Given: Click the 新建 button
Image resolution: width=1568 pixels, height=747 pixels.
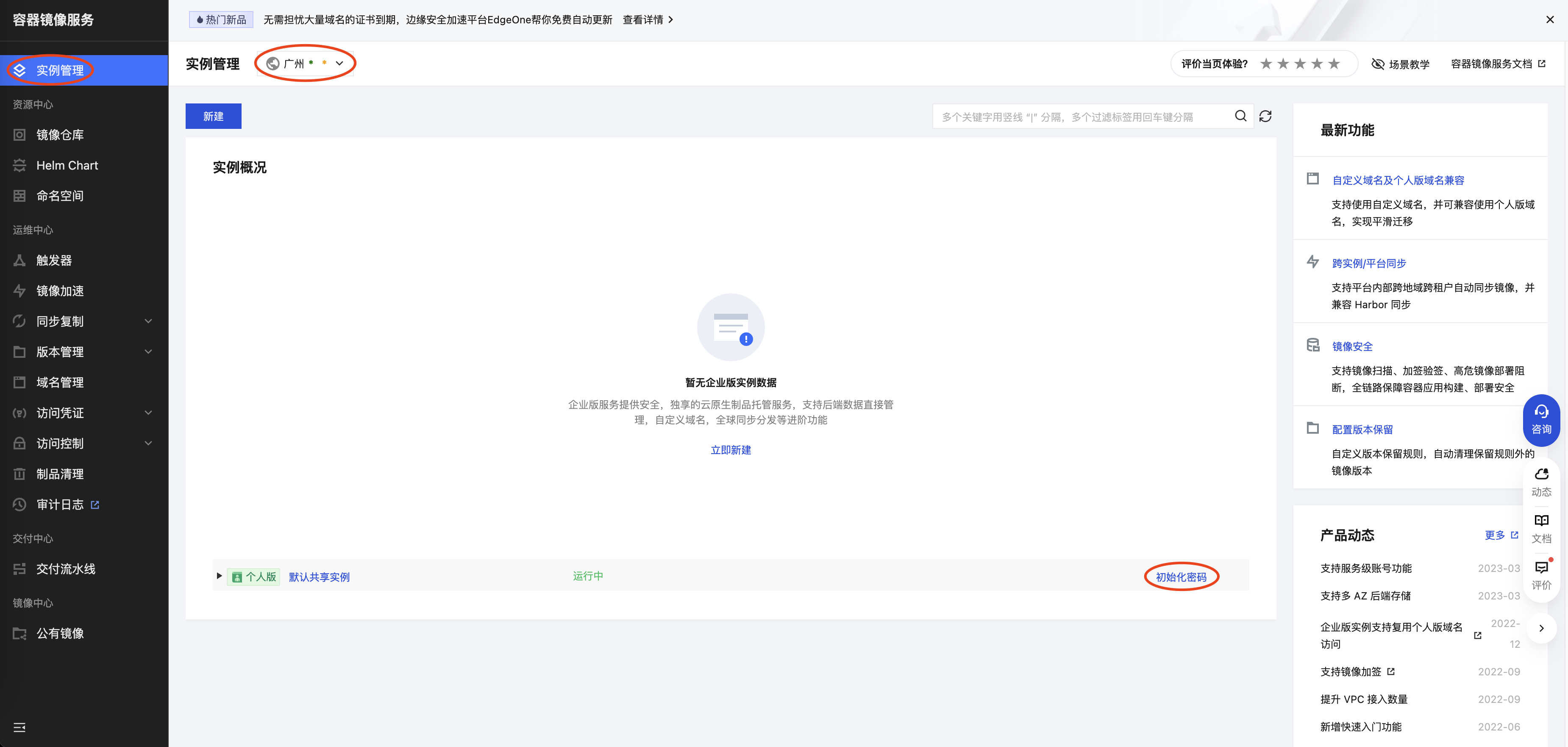Looking at the screenshot, I should pyautogui.click(x=213, y=116).
